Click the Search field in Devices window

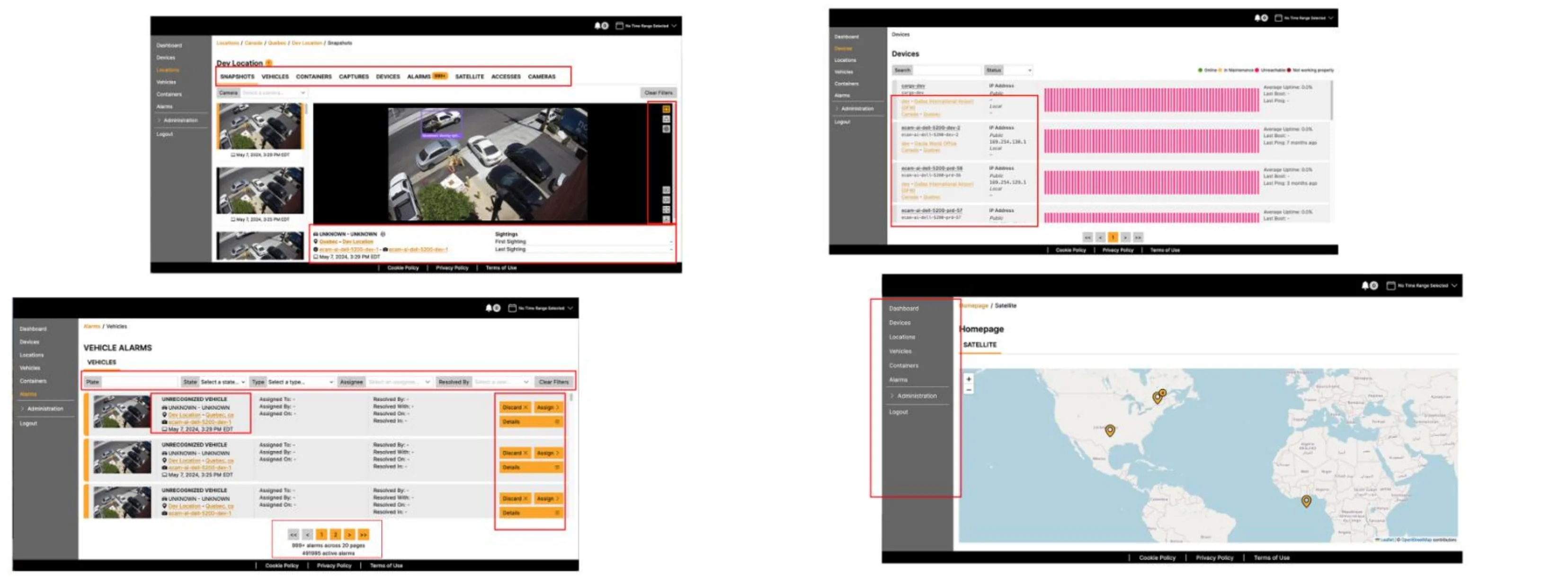(947, 70)
